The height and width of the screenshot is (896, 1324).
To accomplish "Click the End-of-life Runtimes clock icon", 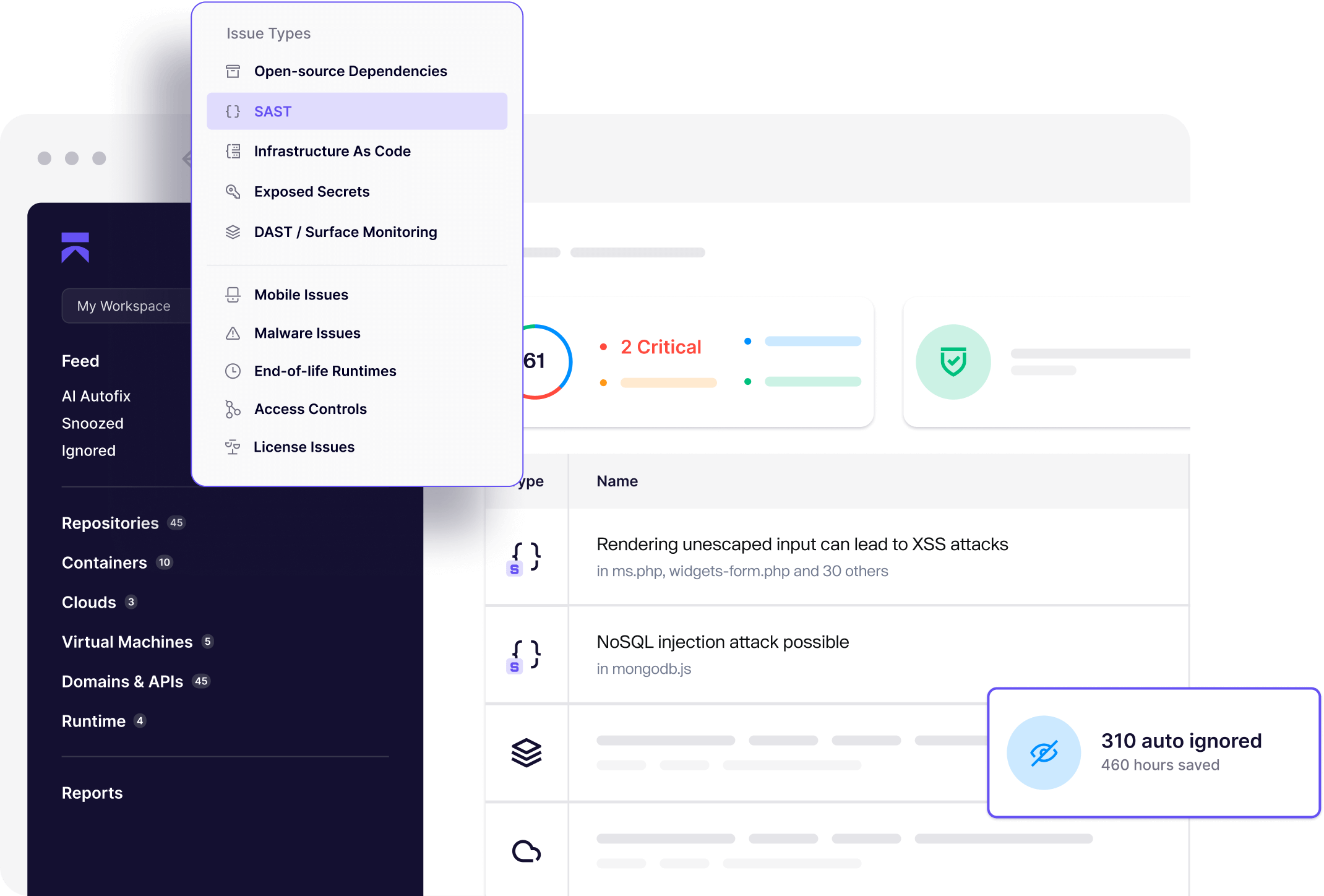I will click(x=233, y=371).
